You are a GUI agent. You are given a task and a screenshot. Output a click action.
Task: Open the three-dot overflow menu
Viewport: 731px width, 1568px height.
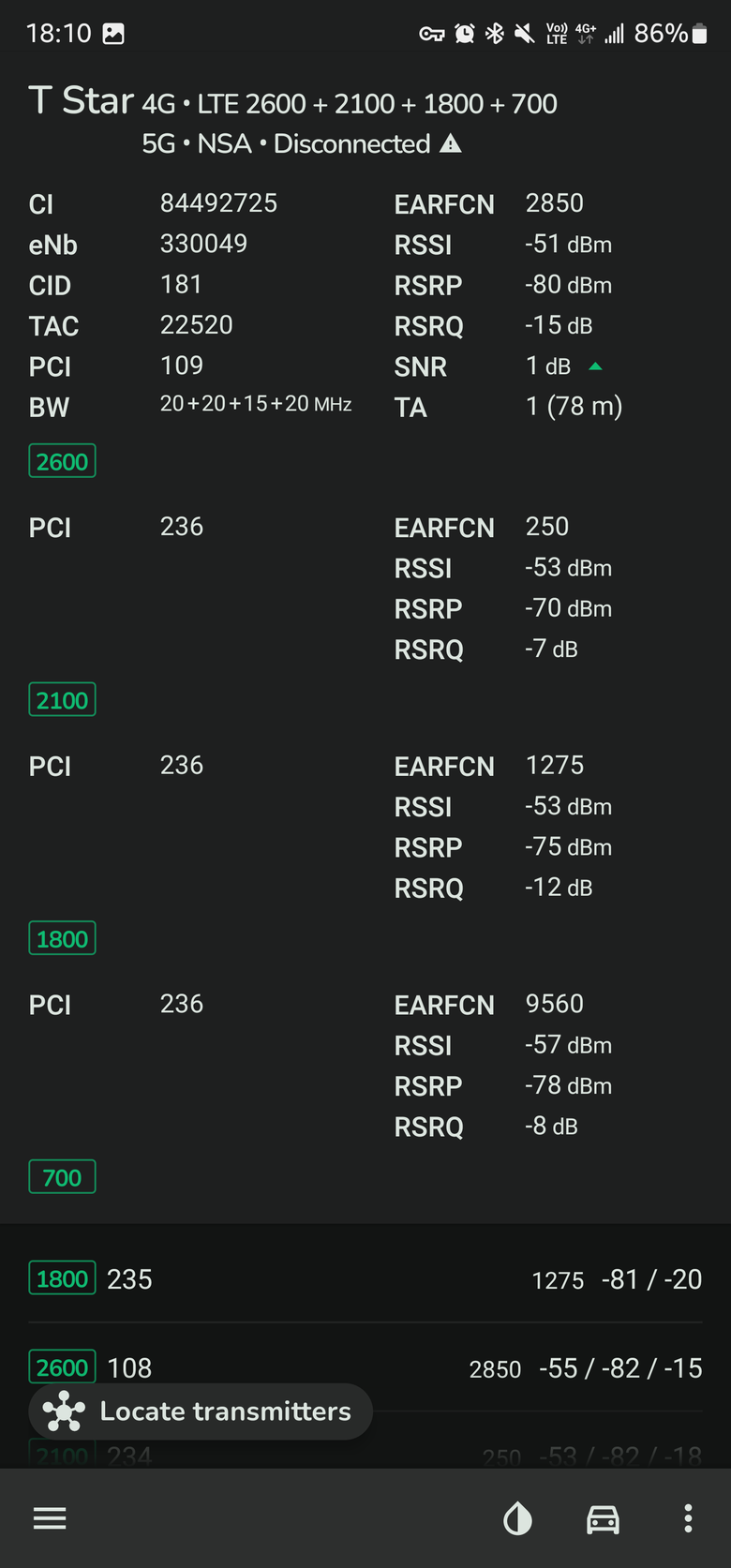pos(688,1518)
